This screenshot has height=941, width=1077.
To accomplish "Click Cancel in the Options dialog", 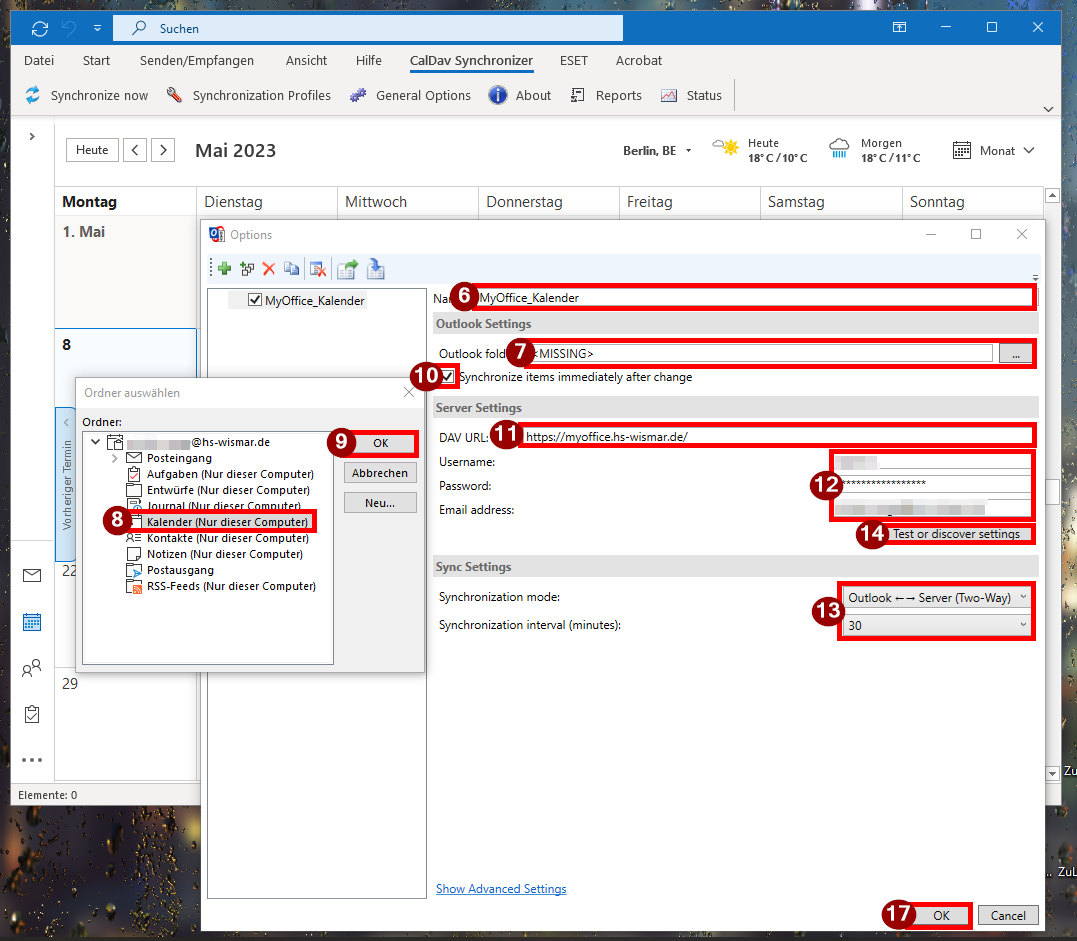I will (1008, 916).
